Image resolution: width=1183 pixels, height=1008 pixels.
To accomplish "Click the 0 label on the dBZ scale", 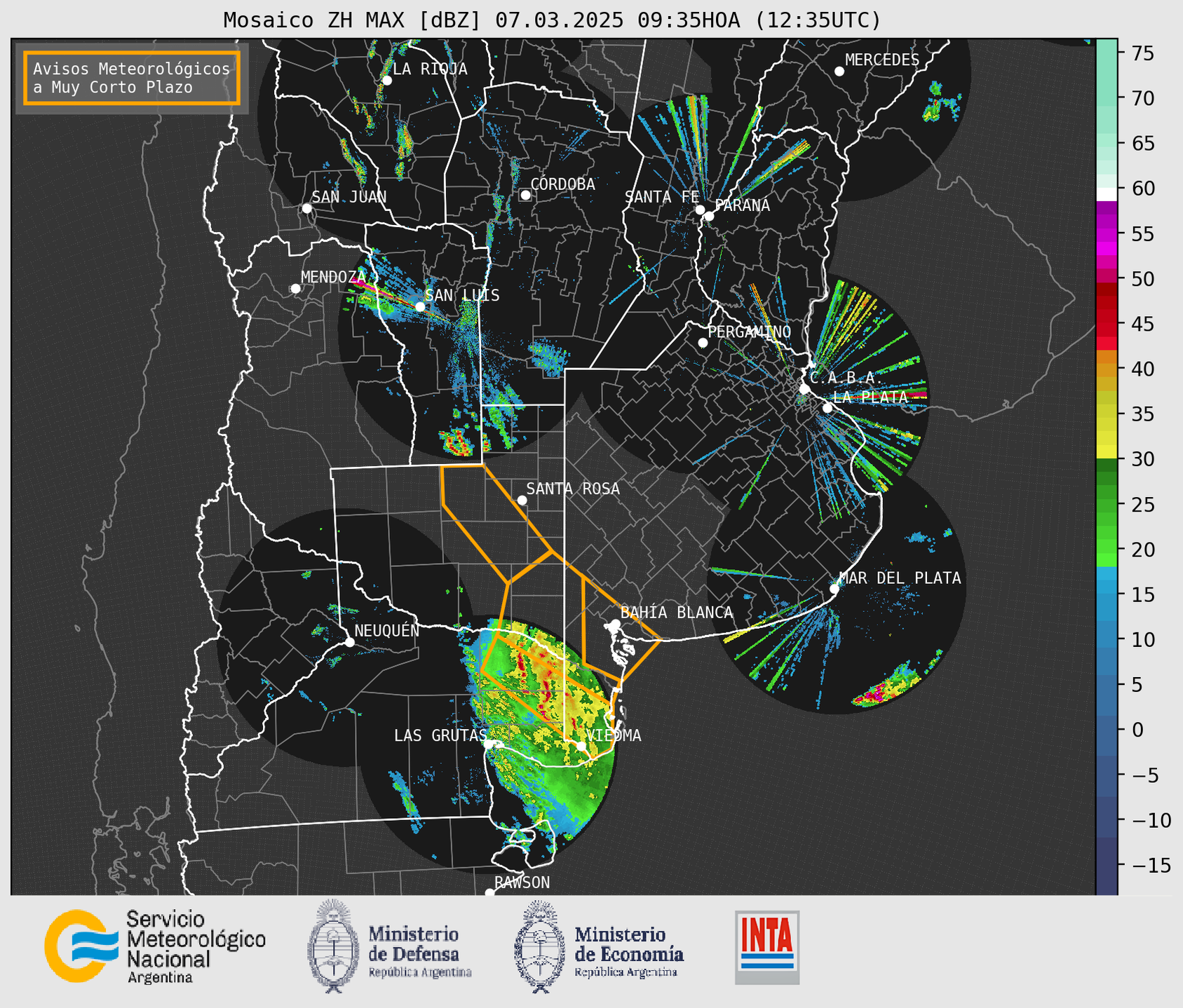I will point(1137,730).
